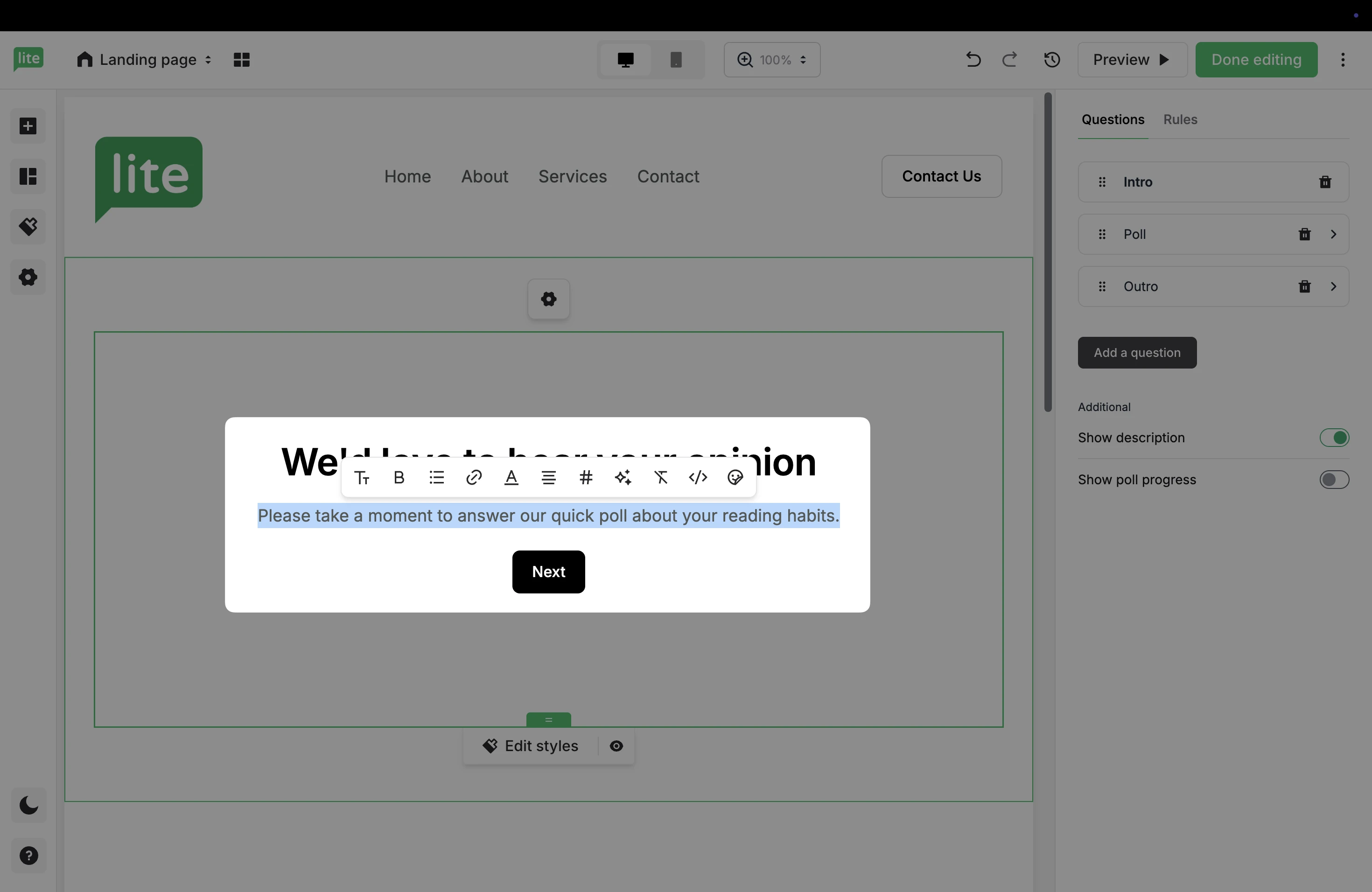Image resolution: width=1372 pixels, height=892 pixels.
Task: Toggle block visibility eye icon
Action: click(x=616, y=746)
